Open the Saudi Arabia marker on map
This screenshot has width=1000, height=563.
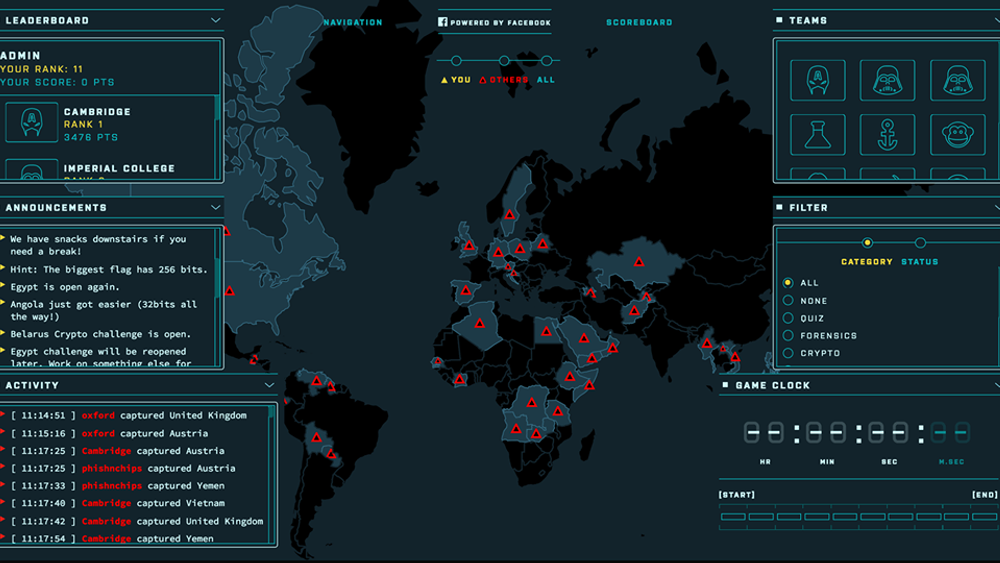584,338
